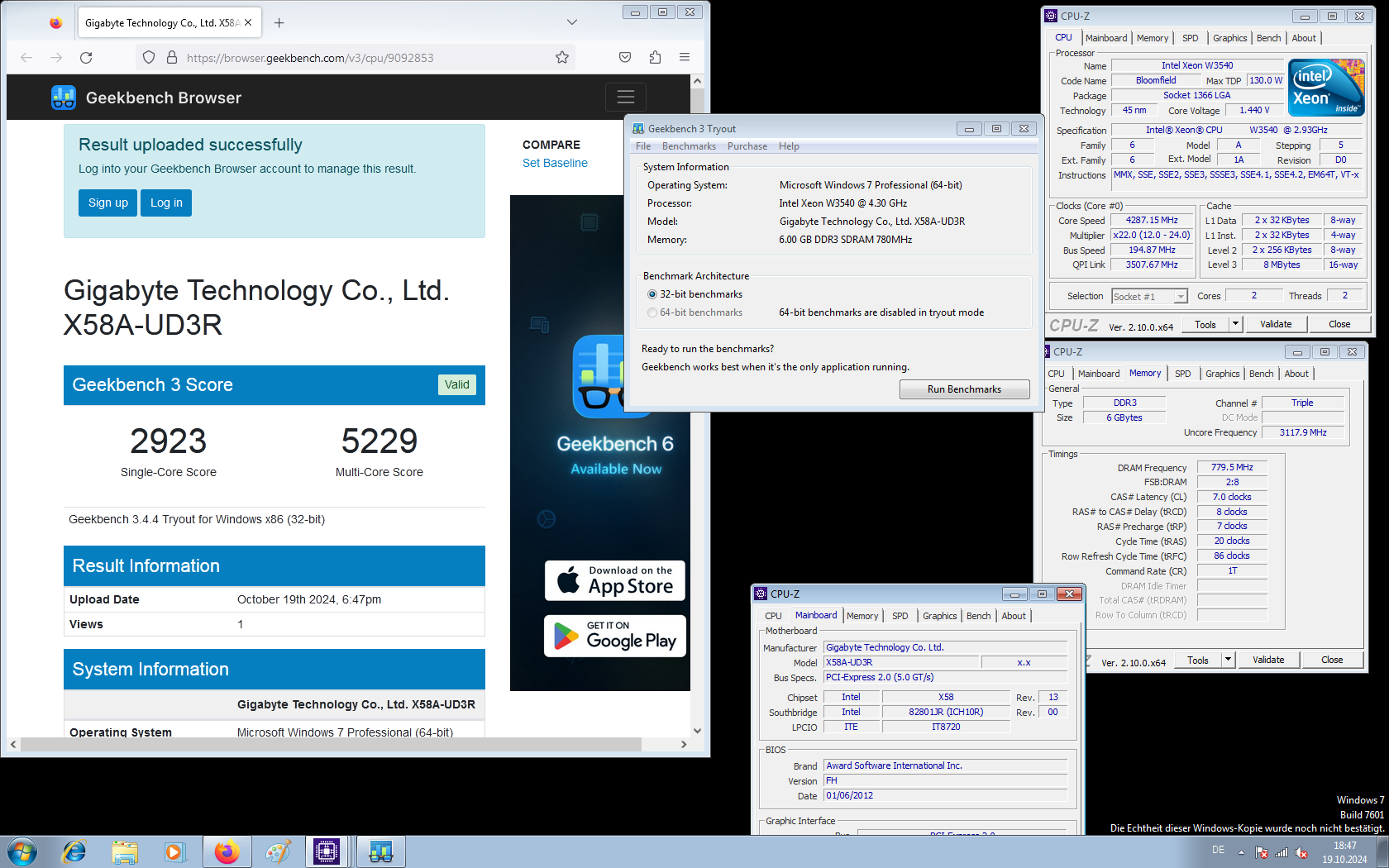Select 32-bit benchmarks radio button
Viewport: 1389px width, 868px height.
[652, 294]
